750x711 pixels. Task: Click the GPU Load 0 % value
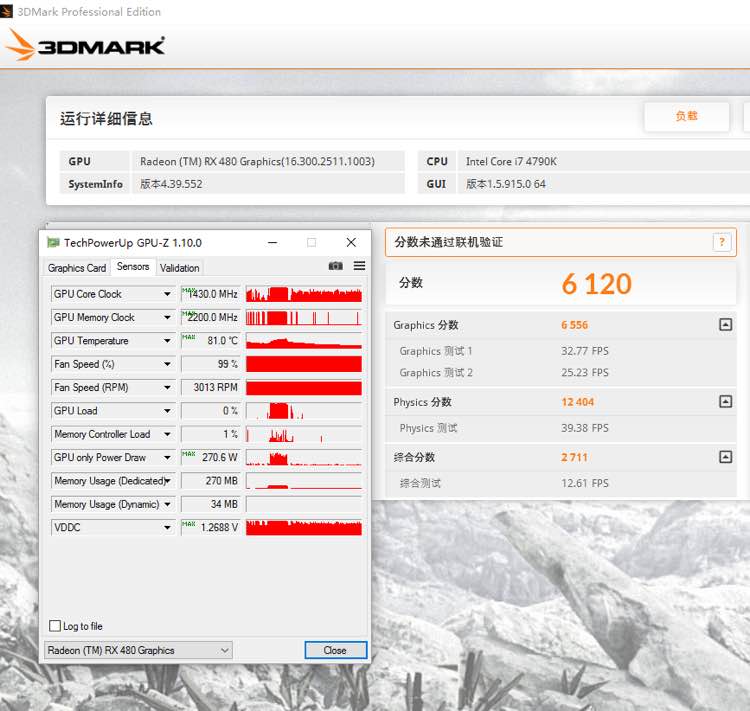(210, 411)
